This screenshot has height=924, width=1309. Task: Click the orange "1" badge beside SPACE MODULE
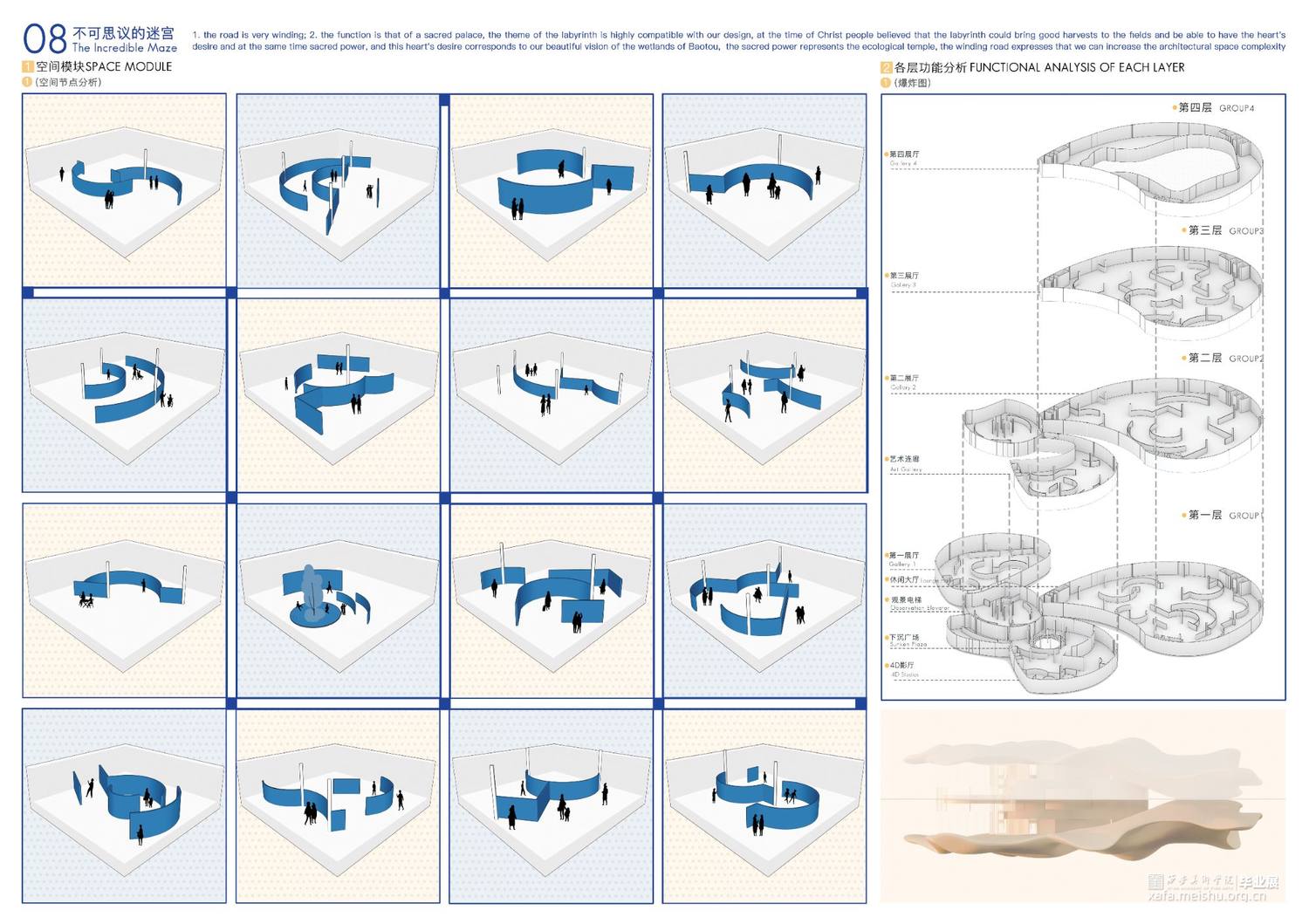click(x=28, y=66)
